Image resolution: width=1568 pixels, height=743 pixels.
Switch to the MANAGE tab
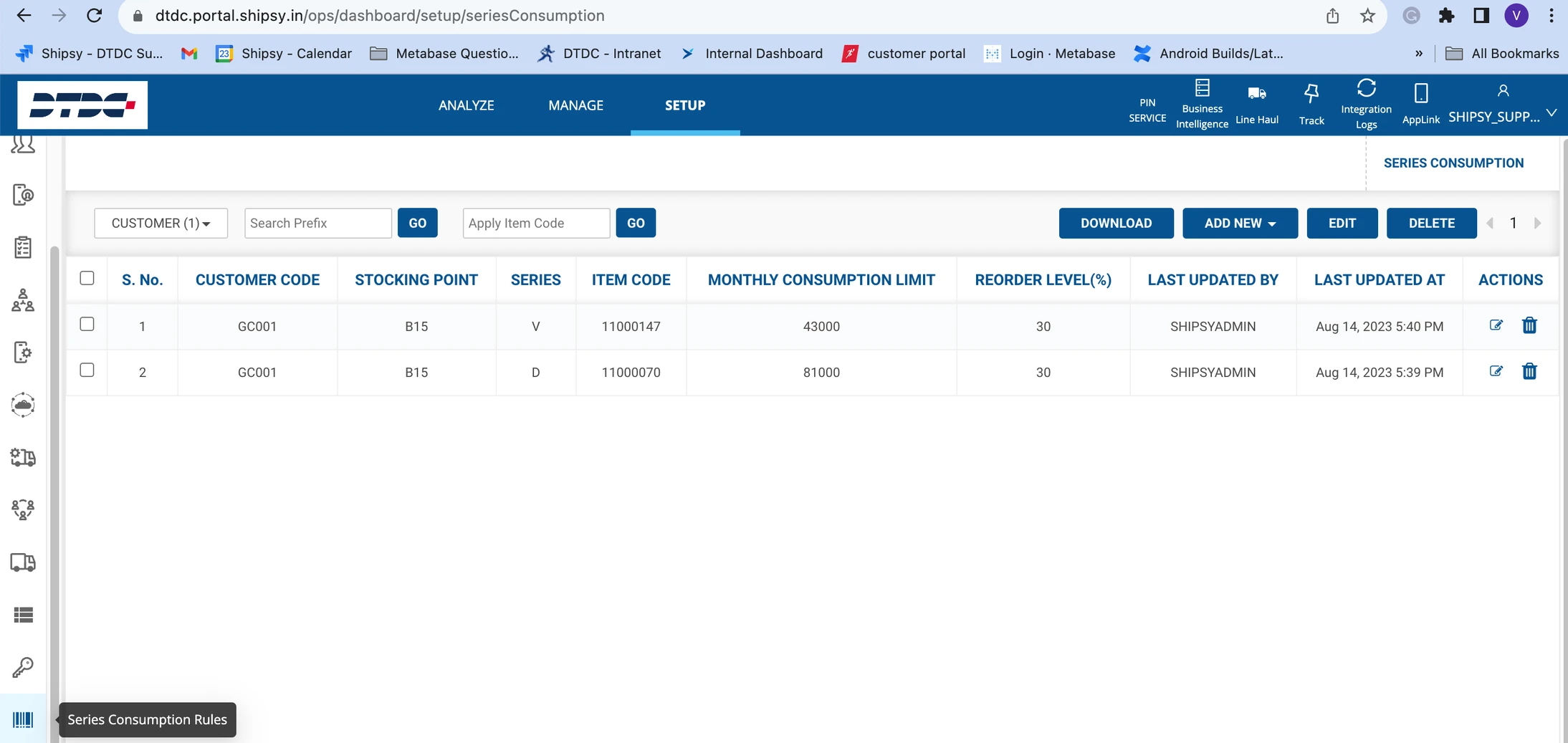[x=575, y=105]
